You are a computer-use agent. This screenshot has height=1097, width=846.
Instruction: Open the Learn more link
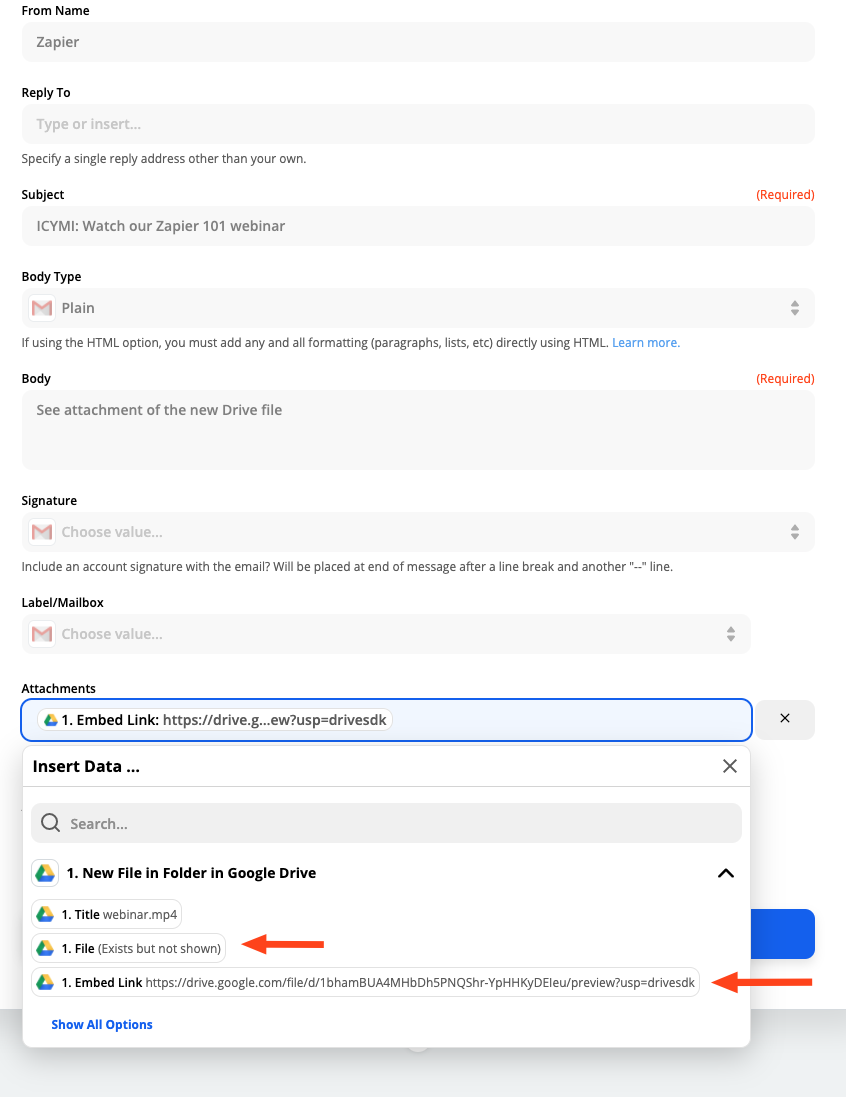tap(646, 343)
